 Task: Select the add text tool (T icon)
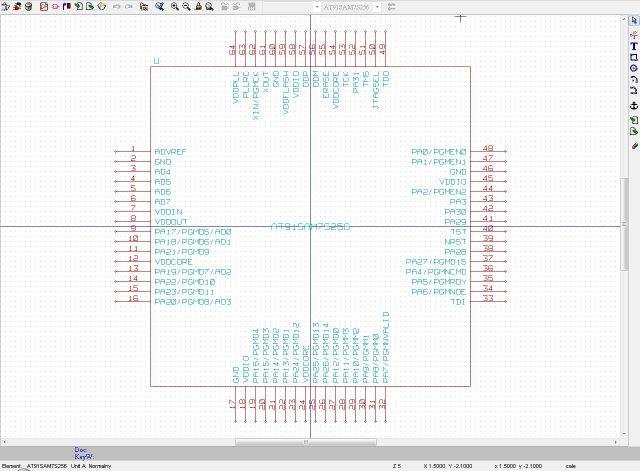633,47
